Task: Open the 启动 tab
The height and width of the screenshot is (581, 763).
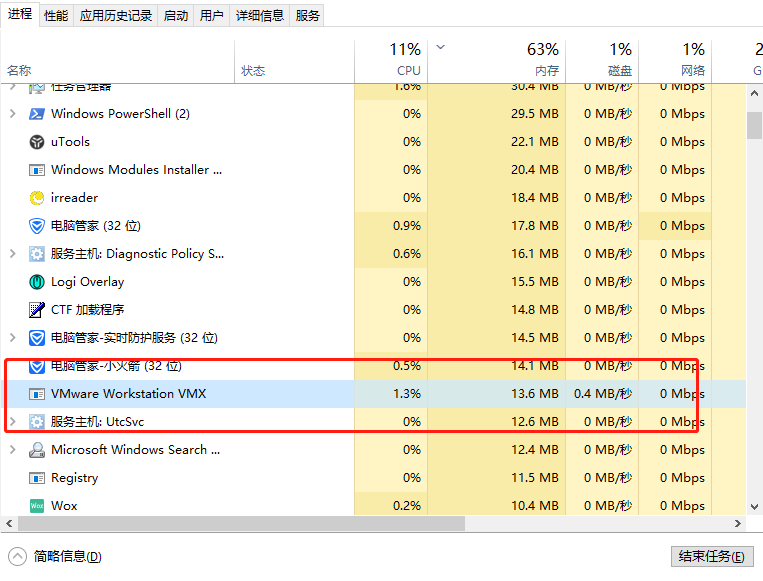Action: coord(176,16)
